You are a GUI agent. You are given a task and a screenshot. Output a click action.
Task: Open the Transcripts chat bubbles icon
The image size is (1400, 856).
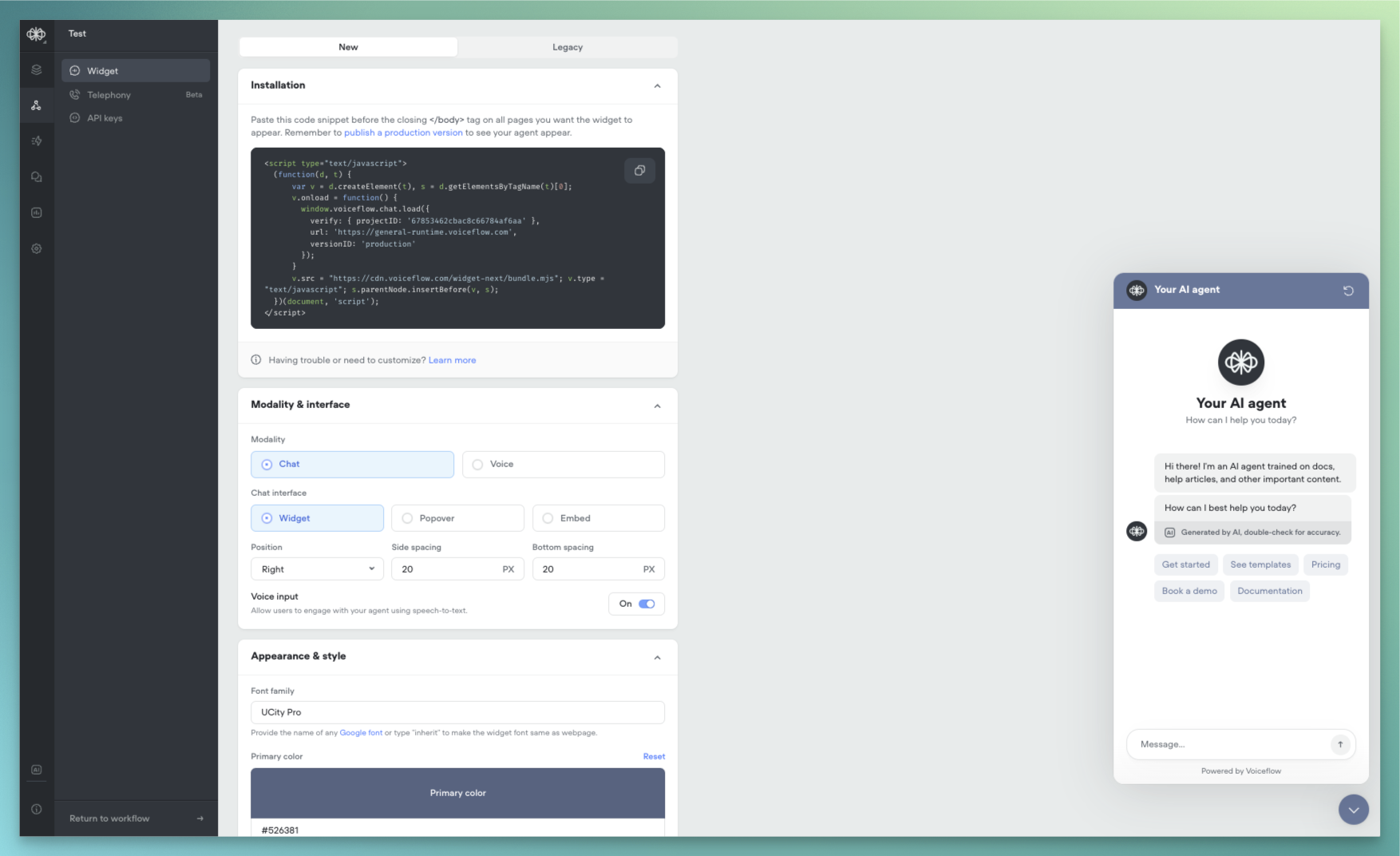coord(36,176)
